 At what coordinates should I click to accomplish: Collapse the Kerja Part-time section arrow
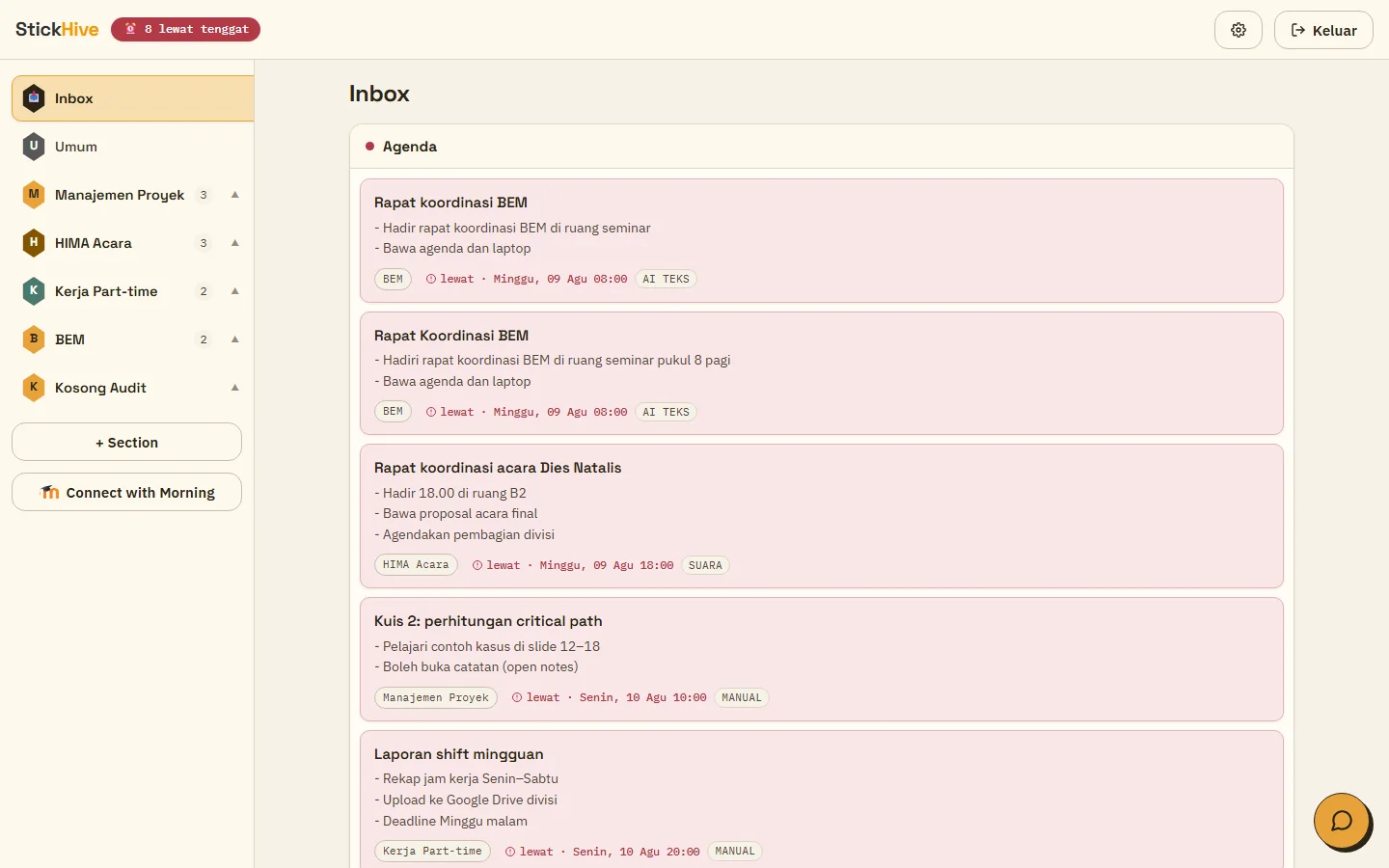click(x=234, y=291)
